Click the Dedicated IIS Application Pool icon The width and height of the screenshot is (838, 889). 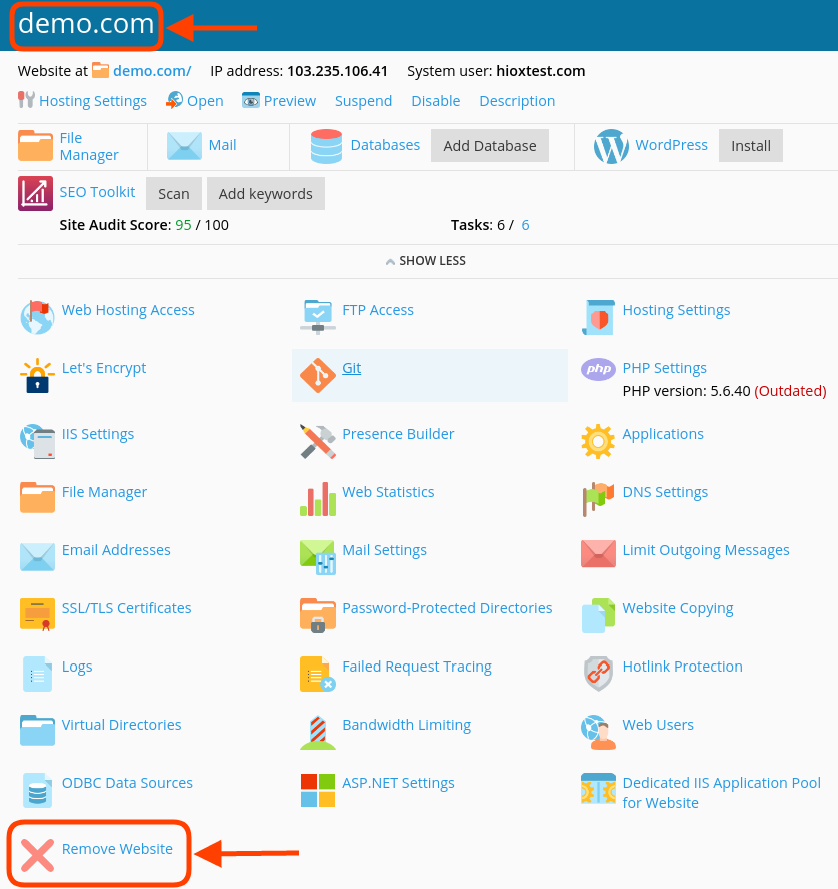(x=598, y=789)
